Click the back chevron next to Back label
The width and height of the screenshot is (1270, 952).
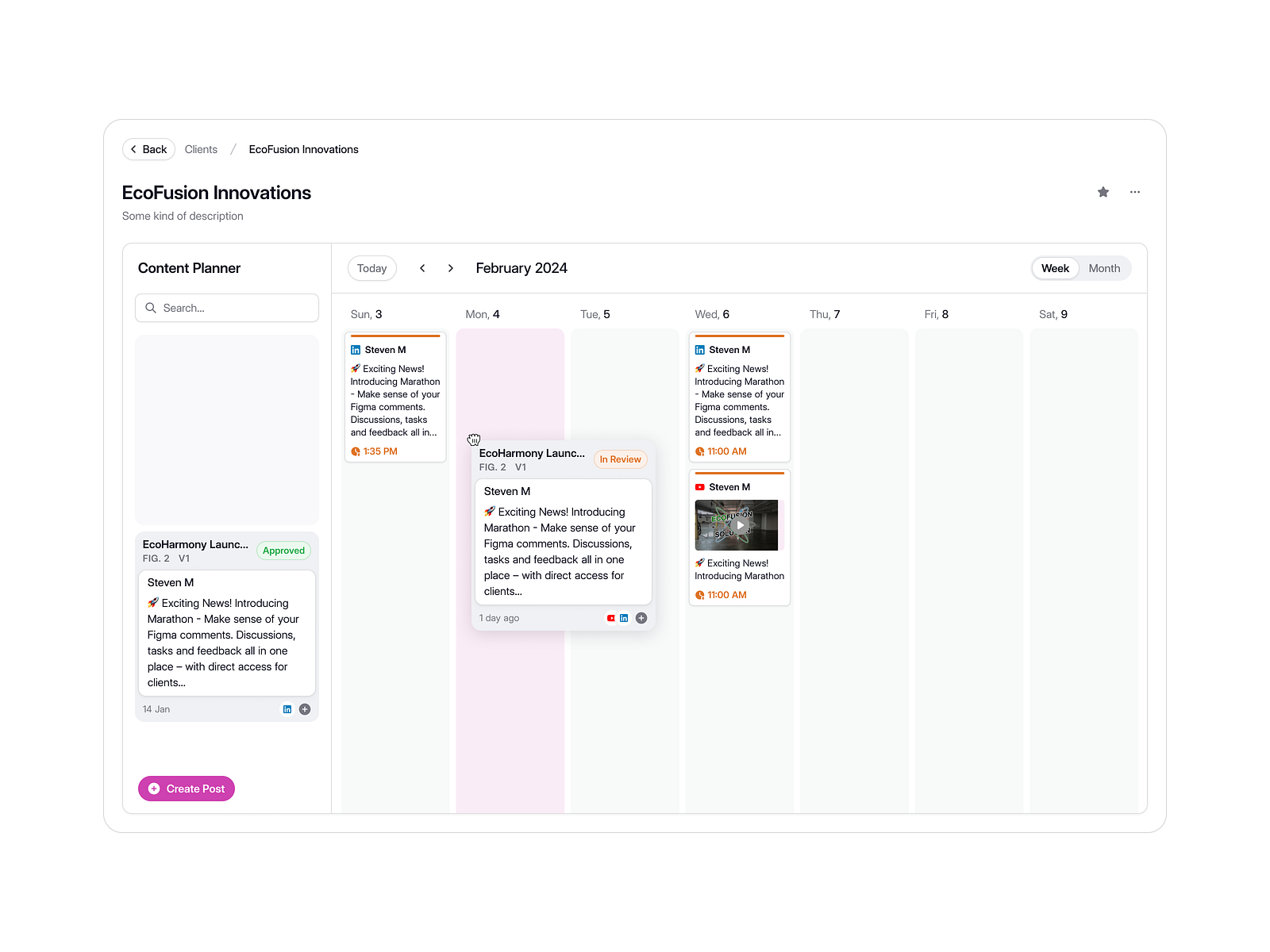coord(136,149)
